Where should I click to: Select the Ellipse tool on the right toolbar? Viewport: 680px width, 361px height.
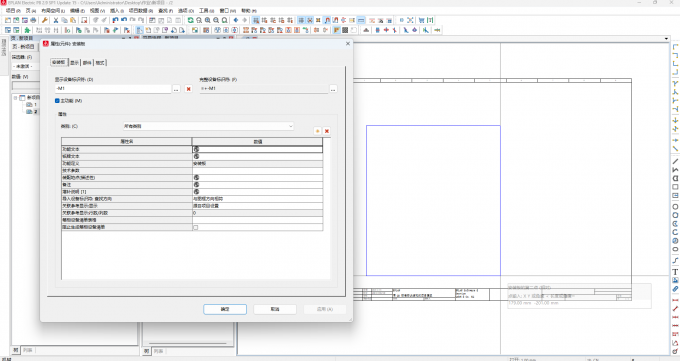[x=675, y=249]
